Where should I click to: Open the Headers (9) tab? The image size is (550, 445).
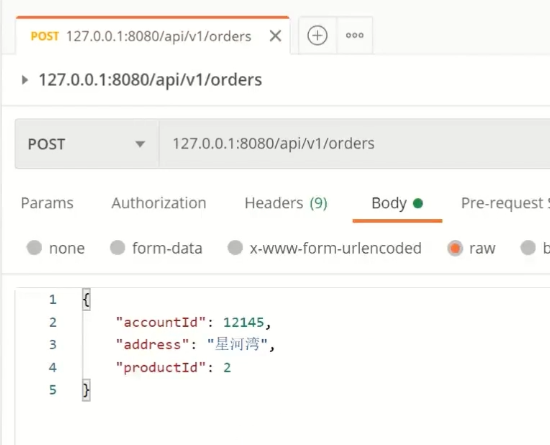[286, 203]
